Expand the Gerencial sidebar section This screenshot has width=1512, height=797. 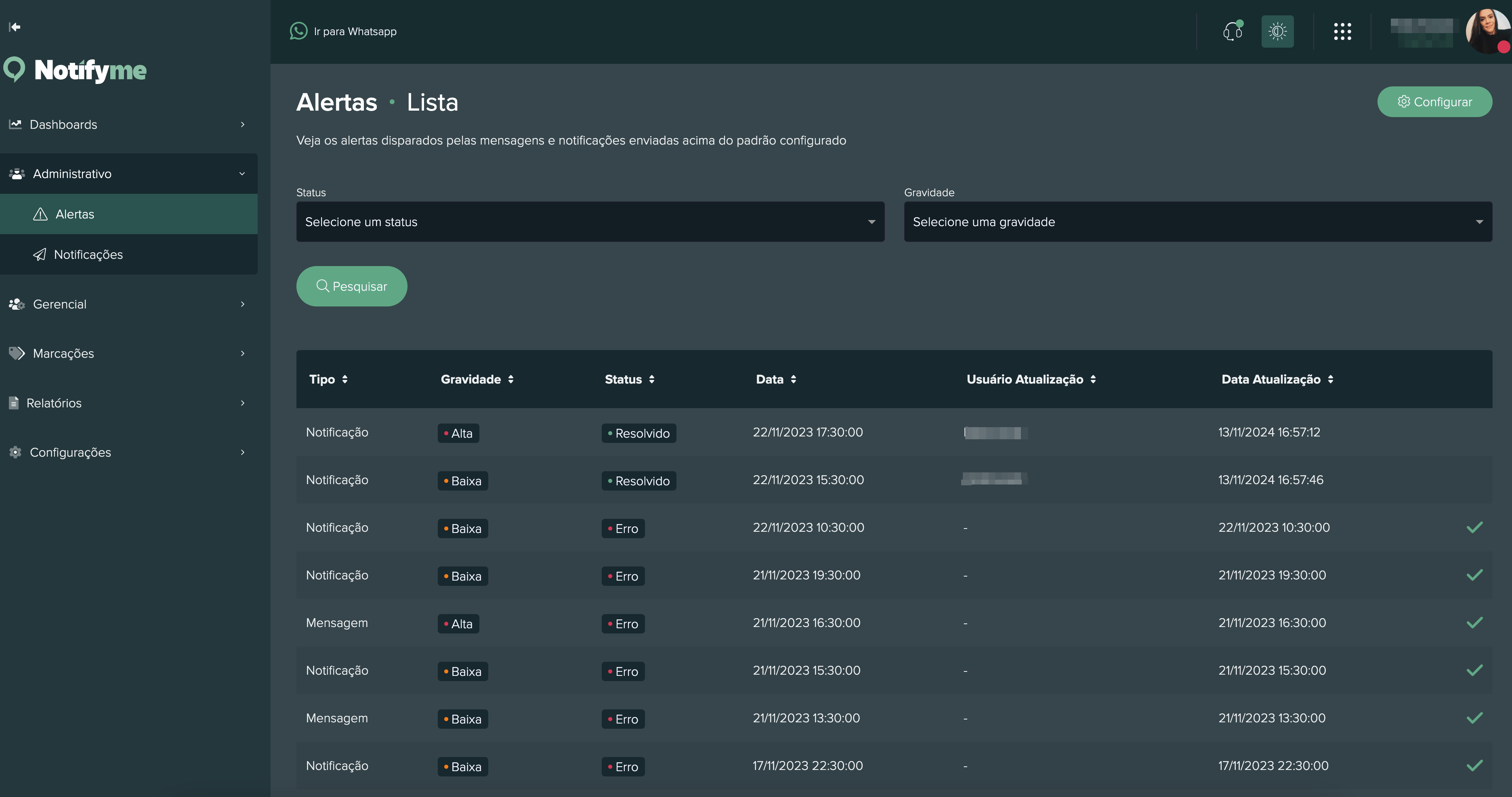(59, 304)
